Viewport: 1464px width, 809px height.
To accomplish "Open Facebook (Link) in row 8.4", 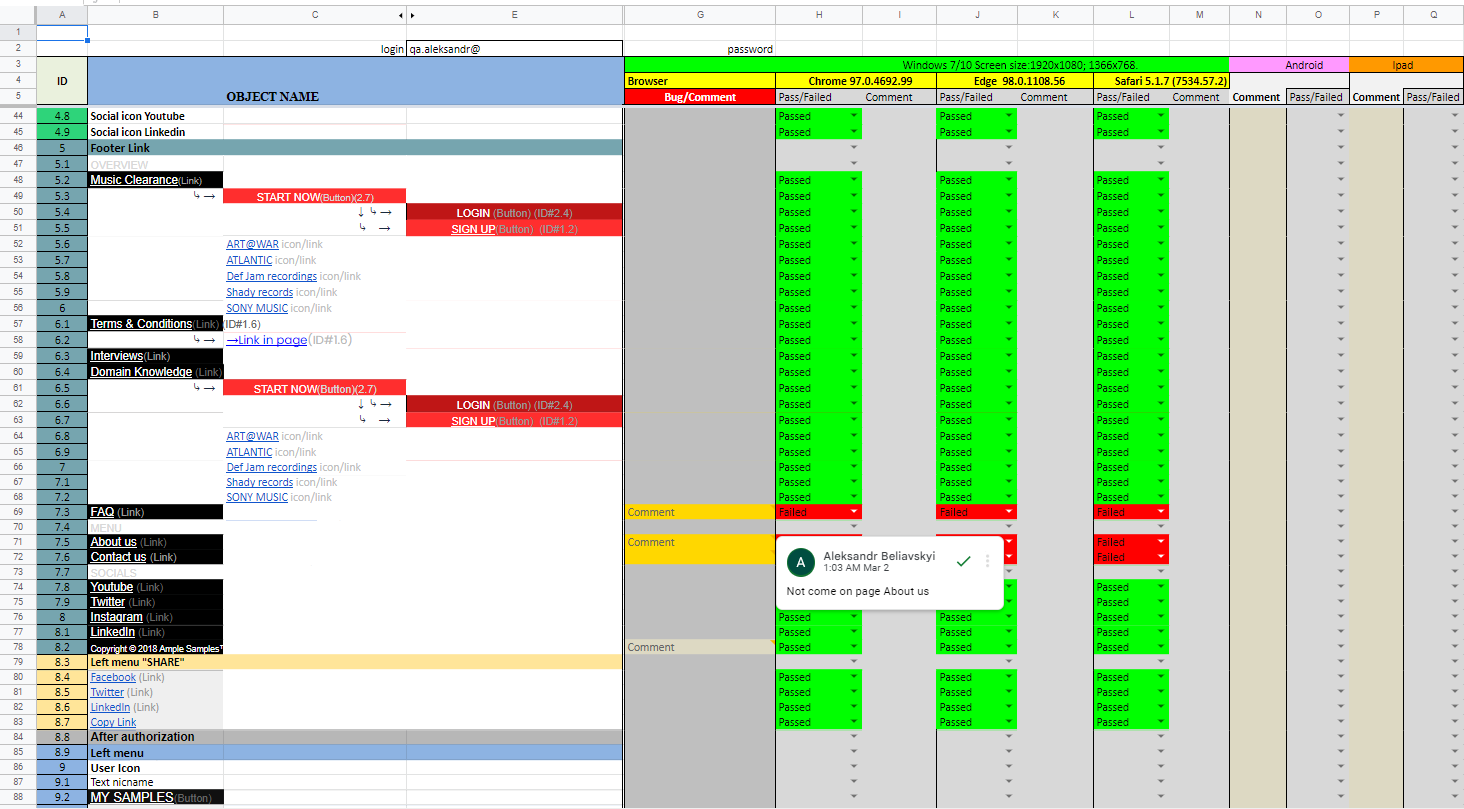I will coord(113,677).
